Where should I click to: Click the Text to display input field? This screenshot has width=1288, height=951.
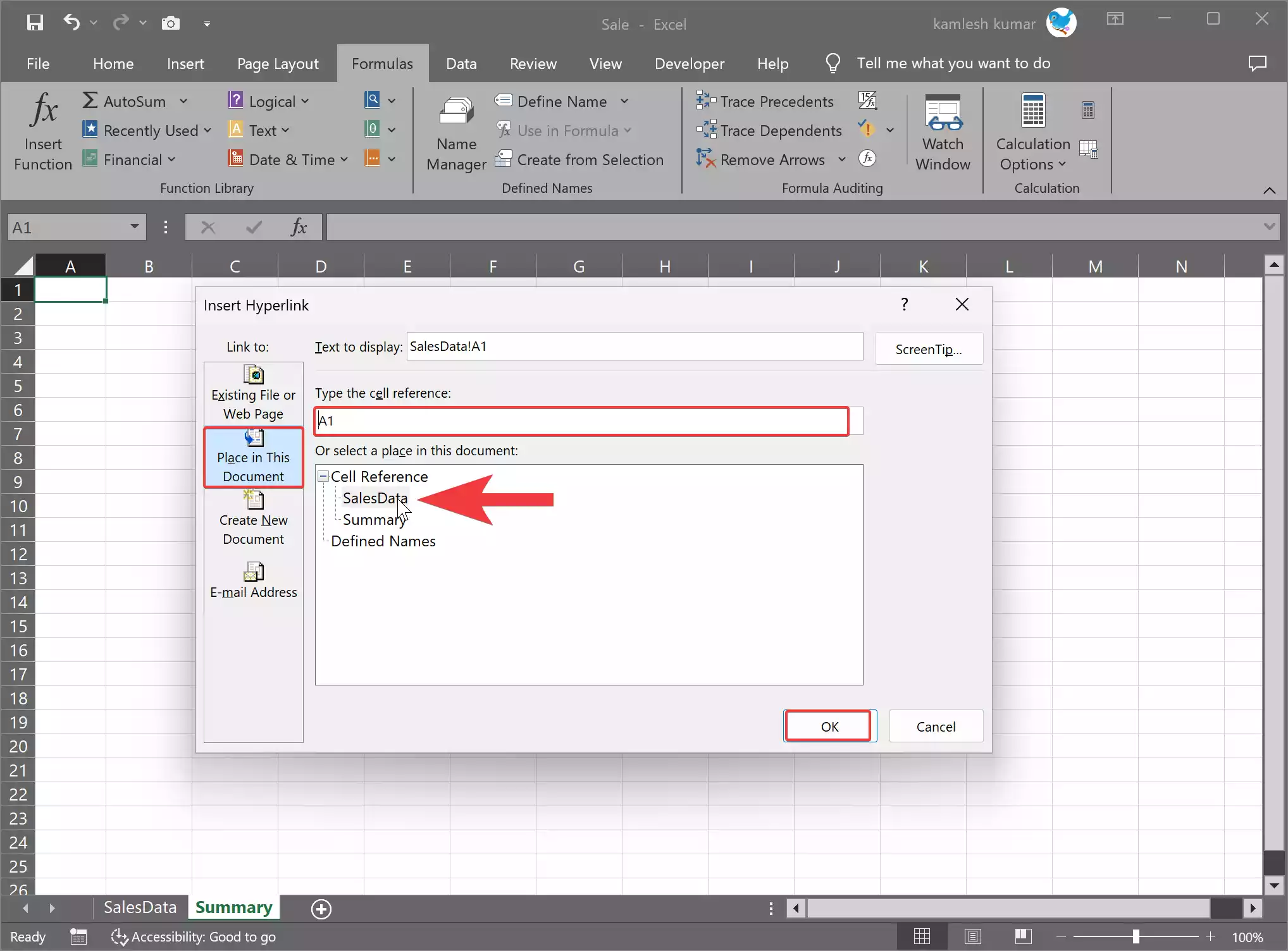pyautogui.click(x=634, y=346)
